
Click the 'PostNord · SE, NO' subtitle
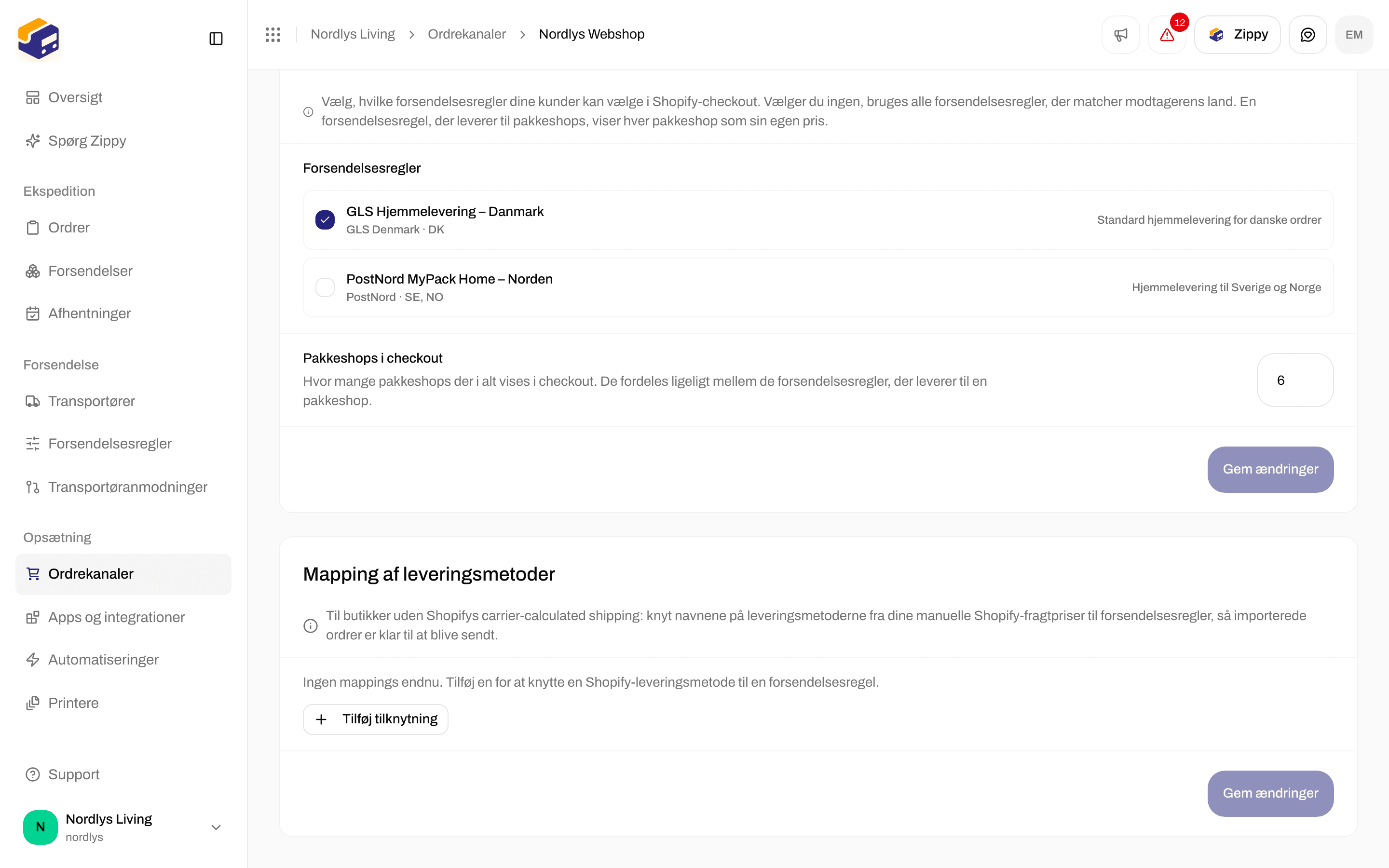(395, 298)
